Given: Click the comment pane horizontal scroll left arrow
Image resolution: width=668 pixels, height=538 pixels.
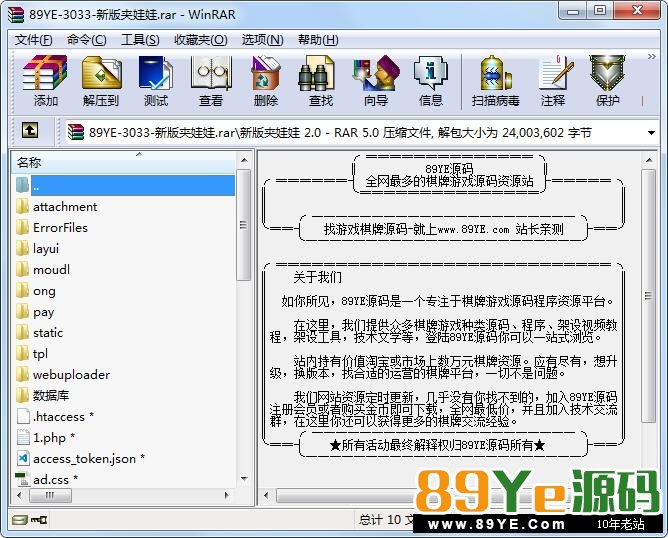Looking at the screenshot, I should [x=266, y=495].
